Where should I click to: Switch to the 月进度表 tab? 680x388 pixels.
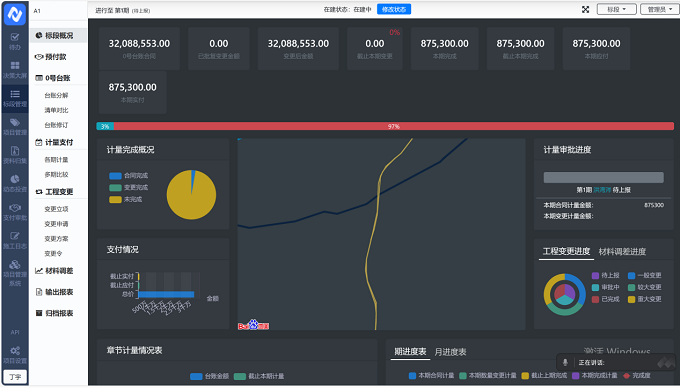tap(450, 352)
